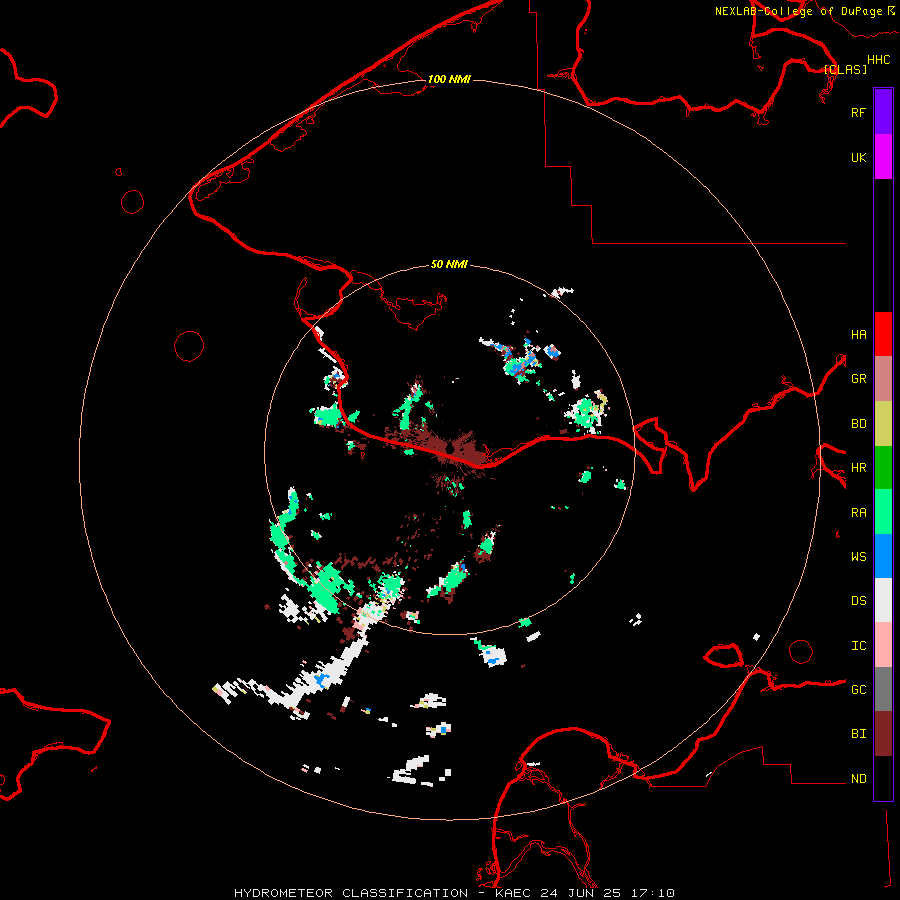Click the '[CLAS]' legend header text
Screen dimensions: 900x900
pyautogui.click(x=845, y=69)
